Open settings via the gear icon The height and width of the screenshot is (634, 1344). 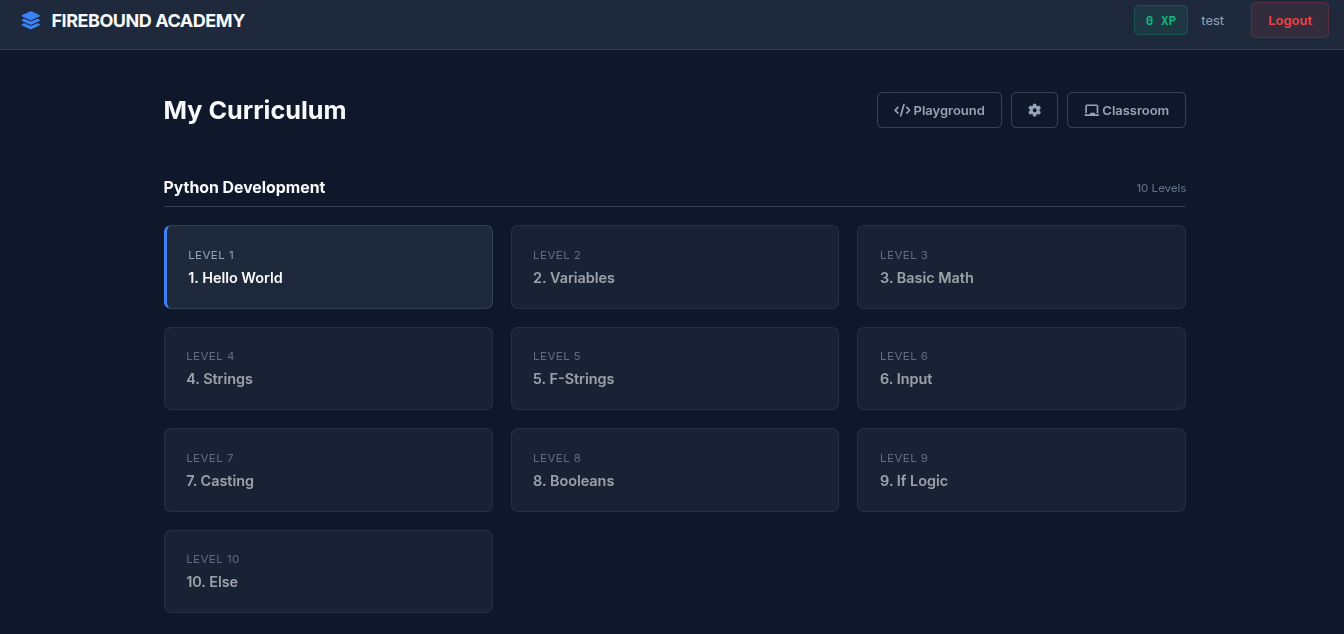pos(1034,110)
